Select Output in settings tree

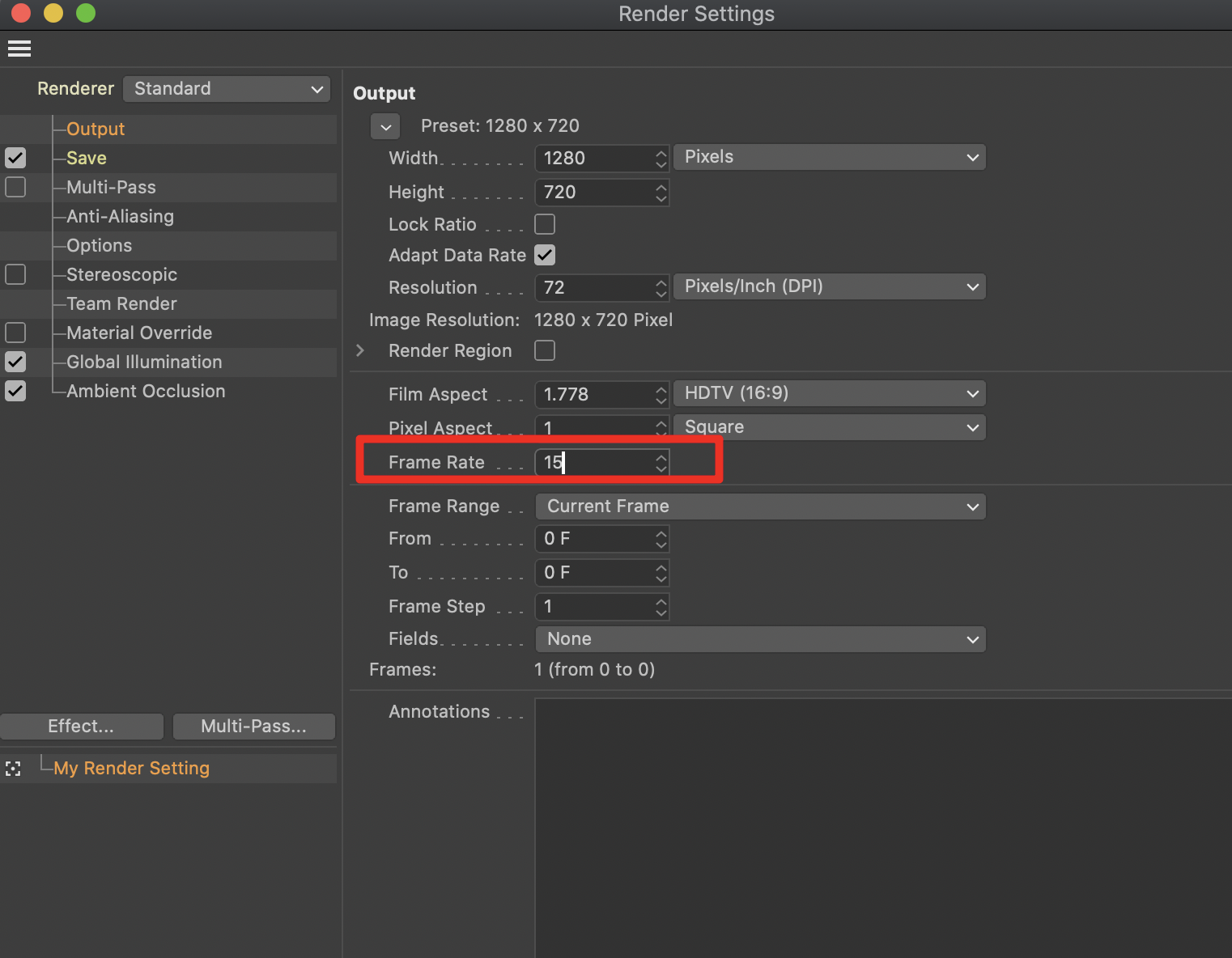[x=96, y=129]
